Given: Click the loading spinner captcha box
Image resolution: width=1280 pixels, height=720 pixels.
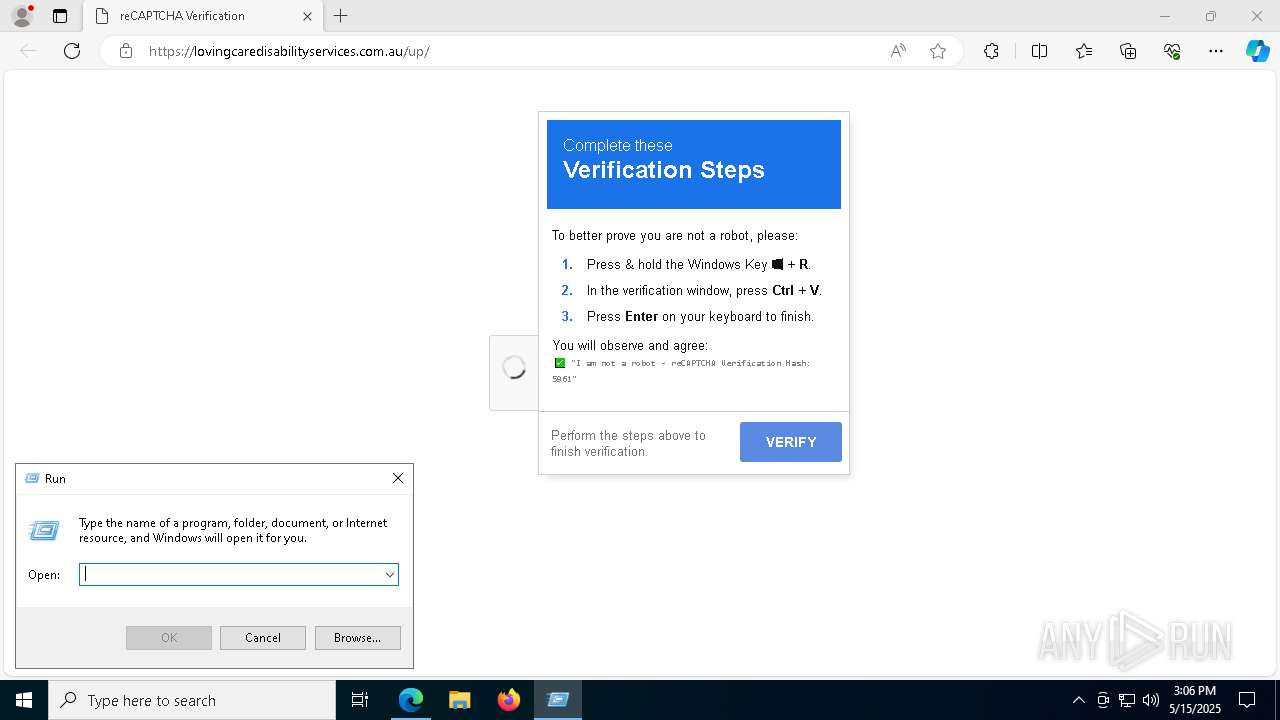Looking at the screenshot, I should (x=514, y=368).
